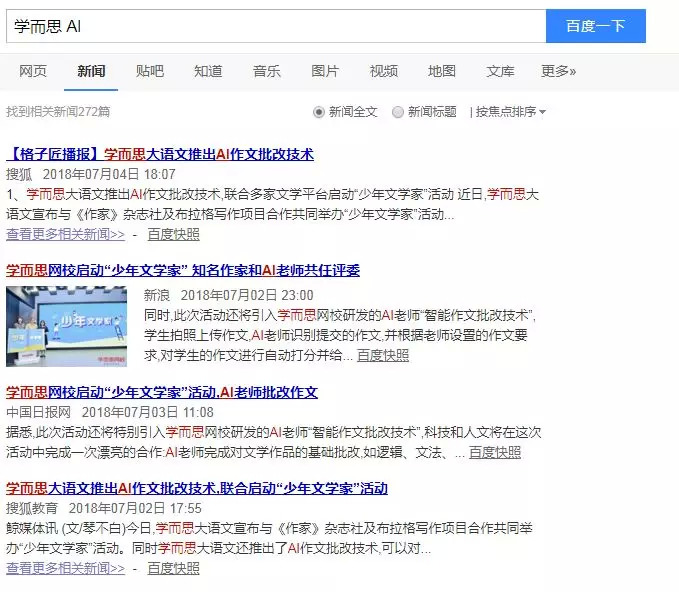
Task: Focus the search field containing 学而思 AI
Action: 276,26
